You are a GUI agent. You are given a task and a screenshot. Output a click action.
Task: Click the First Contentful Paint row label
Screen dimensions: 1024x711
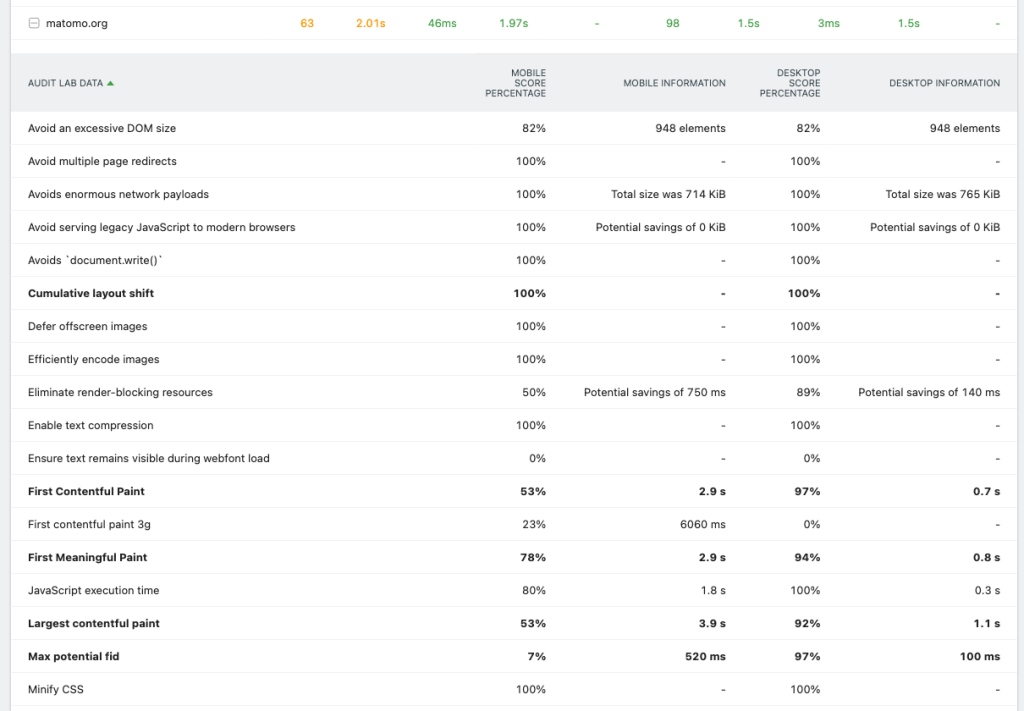86,491
